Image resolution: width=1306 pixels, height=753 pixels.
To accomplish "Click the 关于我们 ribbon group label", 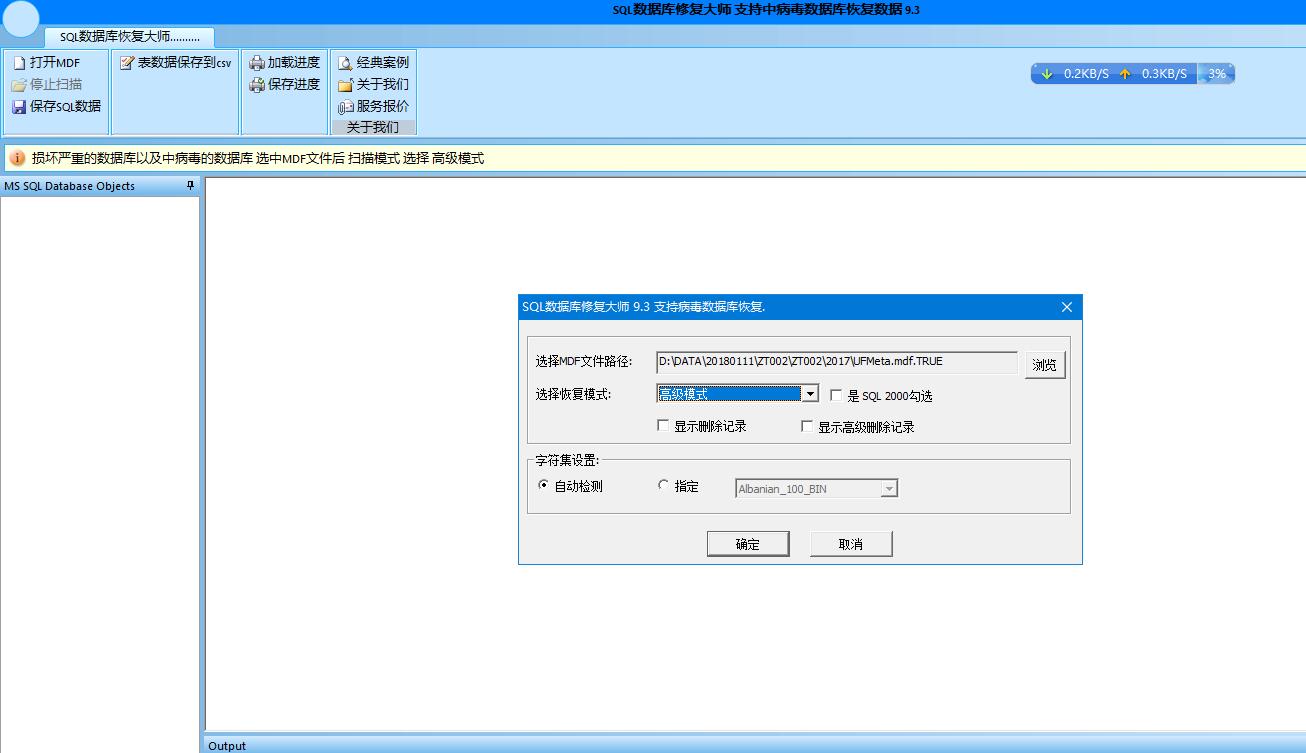I will pos(373,127).
